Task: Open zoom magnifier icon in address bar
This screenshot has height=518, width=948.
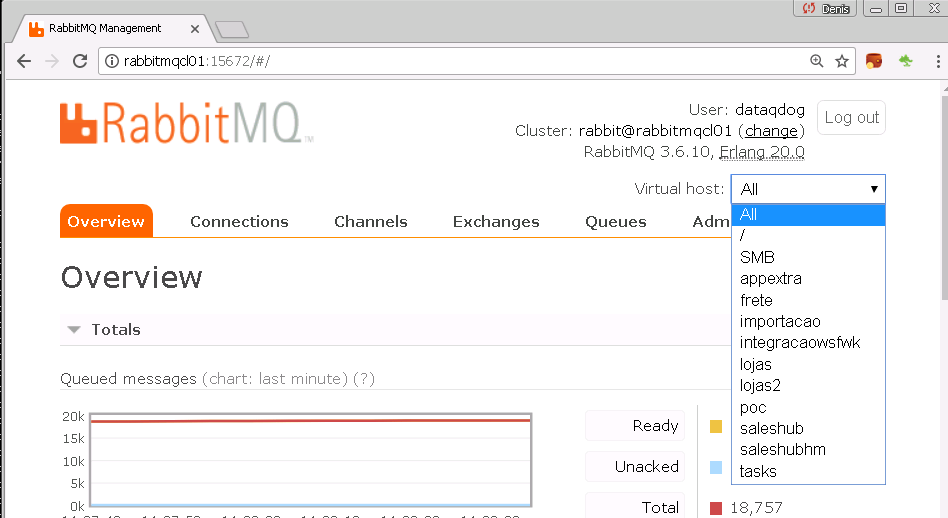Action: (x=817, y=61)
